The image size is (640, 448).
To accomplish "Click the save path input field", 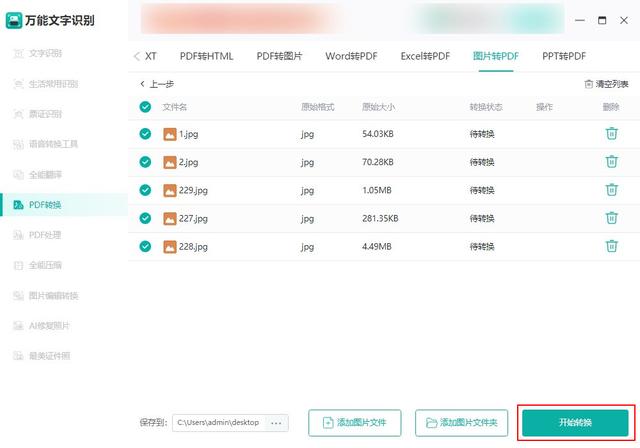I will [x=220, y=423].
